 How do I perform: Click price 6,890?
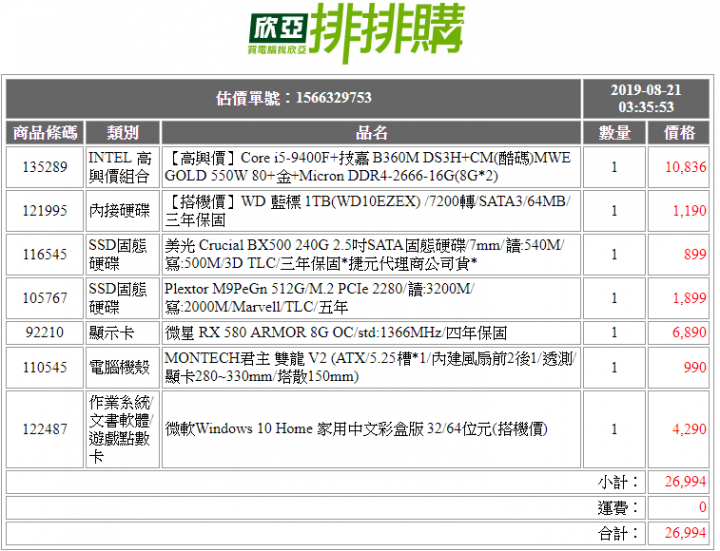tap(689, 332)
